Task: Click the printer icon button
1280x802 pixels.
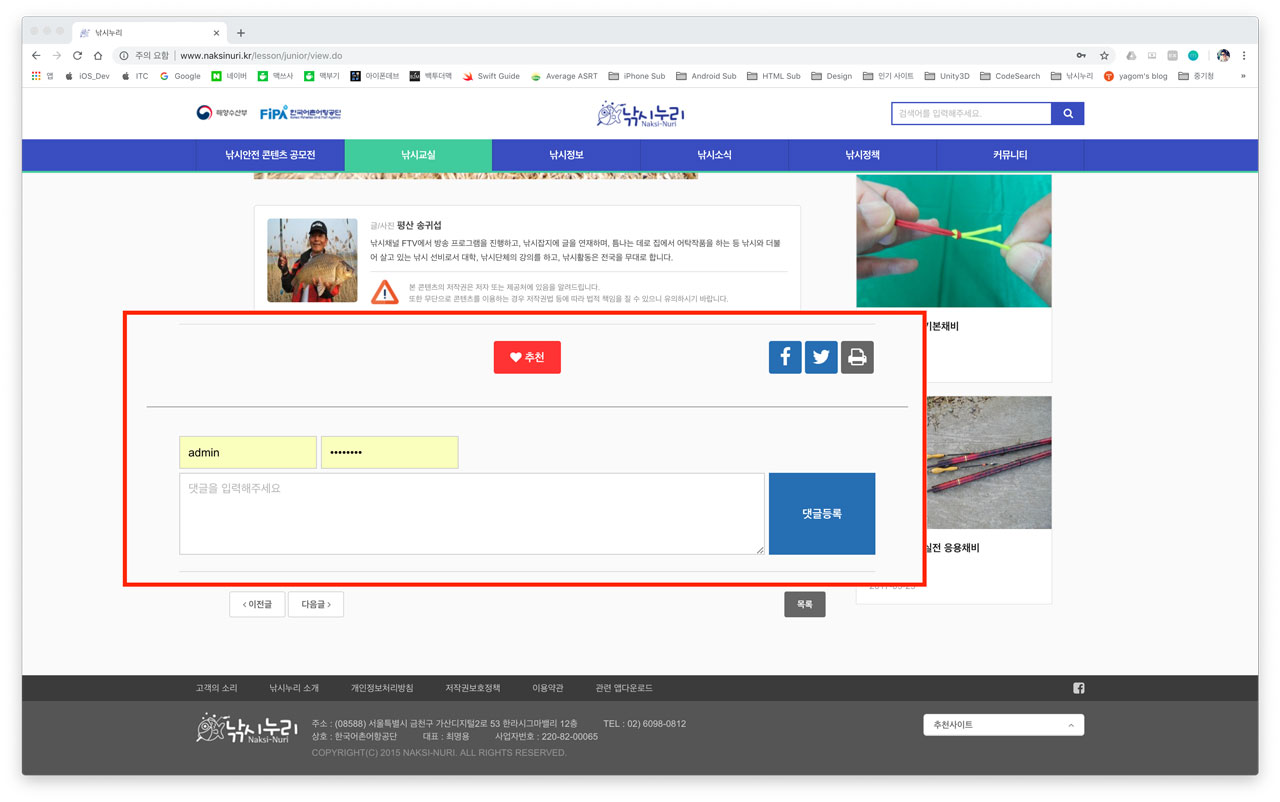Action: pyautogui.click(x=857, y=357)
